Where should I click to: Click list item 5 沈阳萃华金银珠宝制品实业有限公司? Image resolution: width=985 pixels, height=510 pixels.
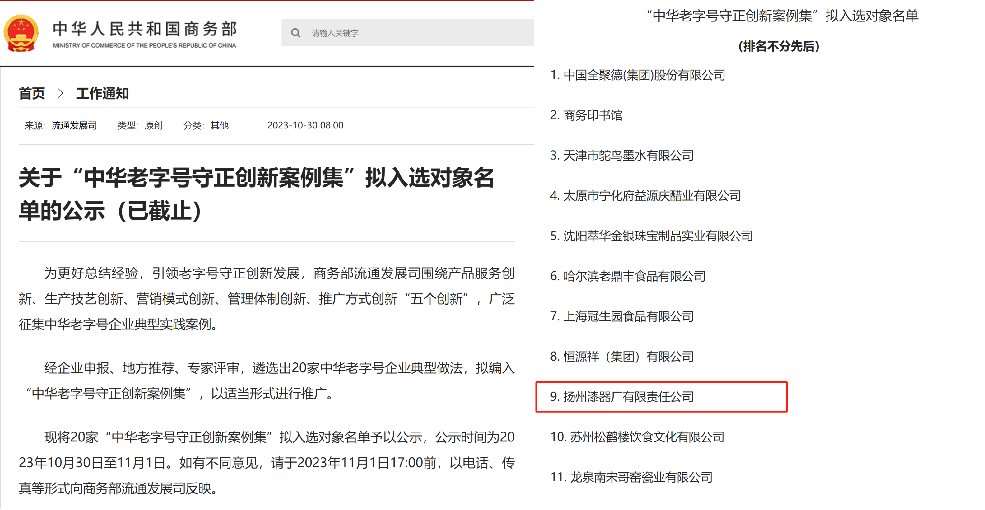click(651, 236)
